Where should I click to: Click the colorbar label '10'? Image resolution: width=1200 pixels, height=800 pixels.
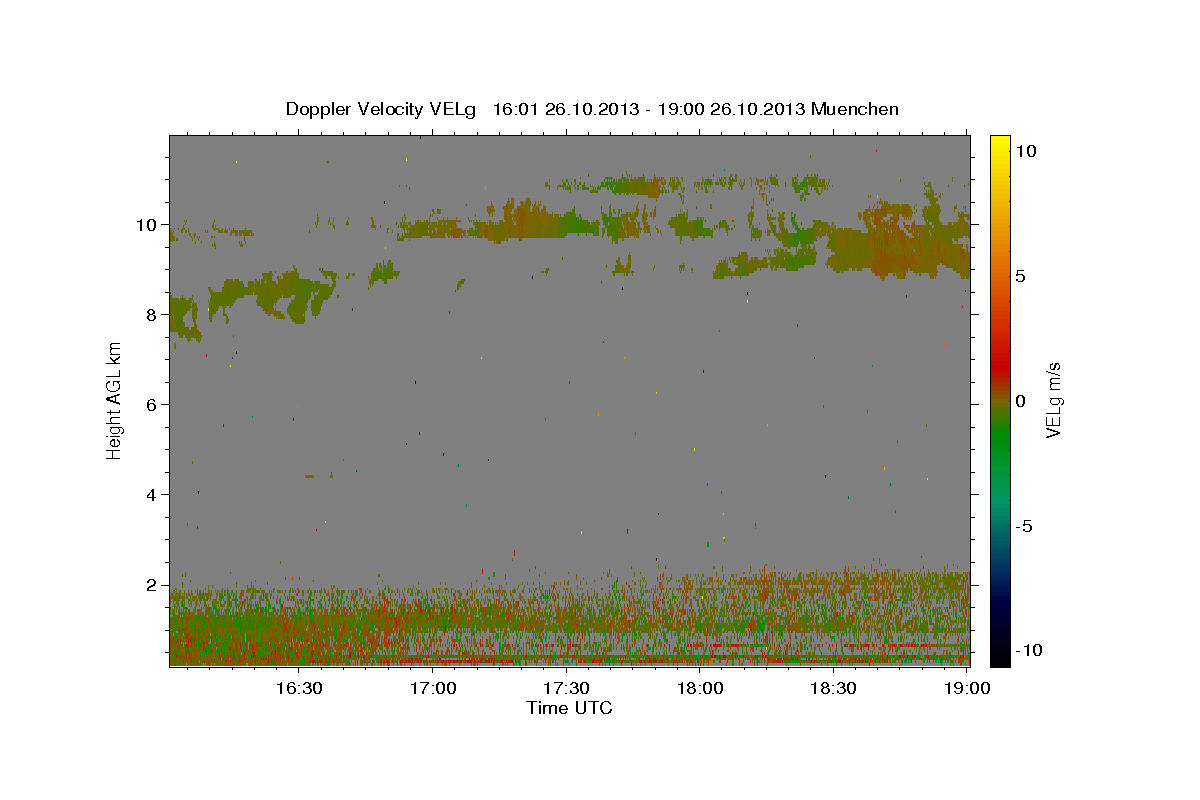(1025, 150)
